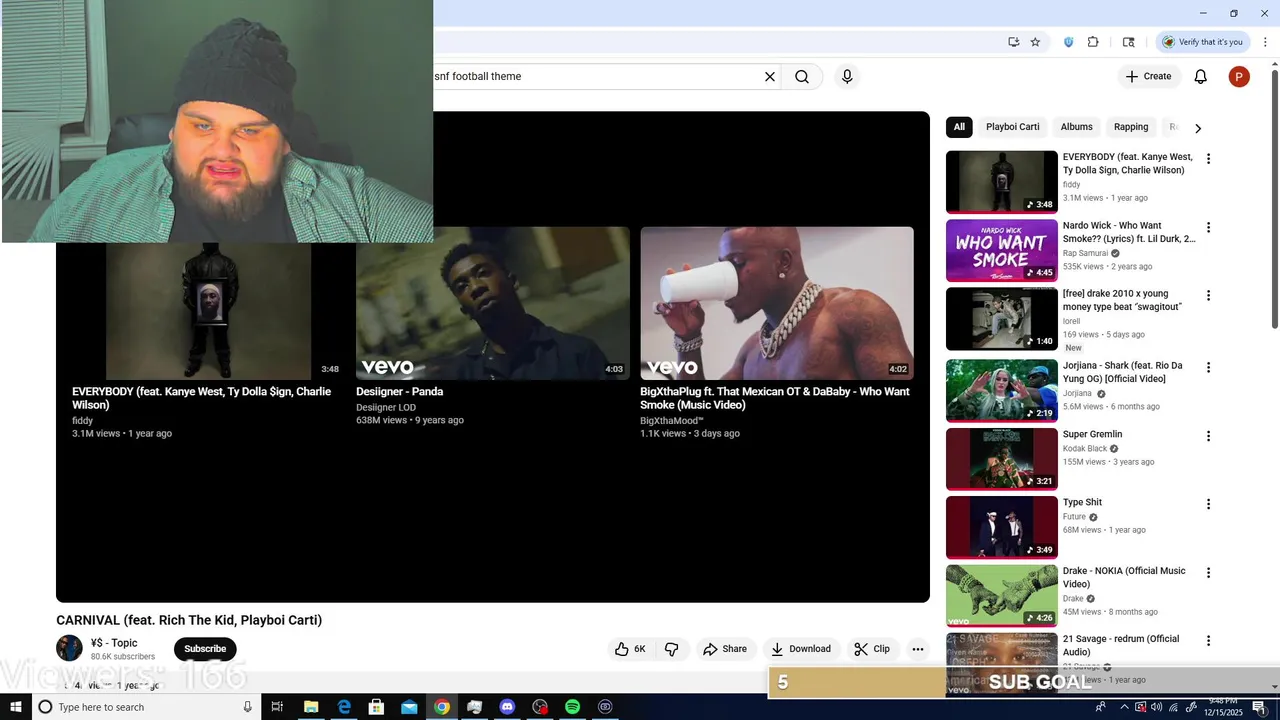Screen dimensions: 1280x720
Task: Click the Rap Samurai channel name
Action: tap(1085, 254)
